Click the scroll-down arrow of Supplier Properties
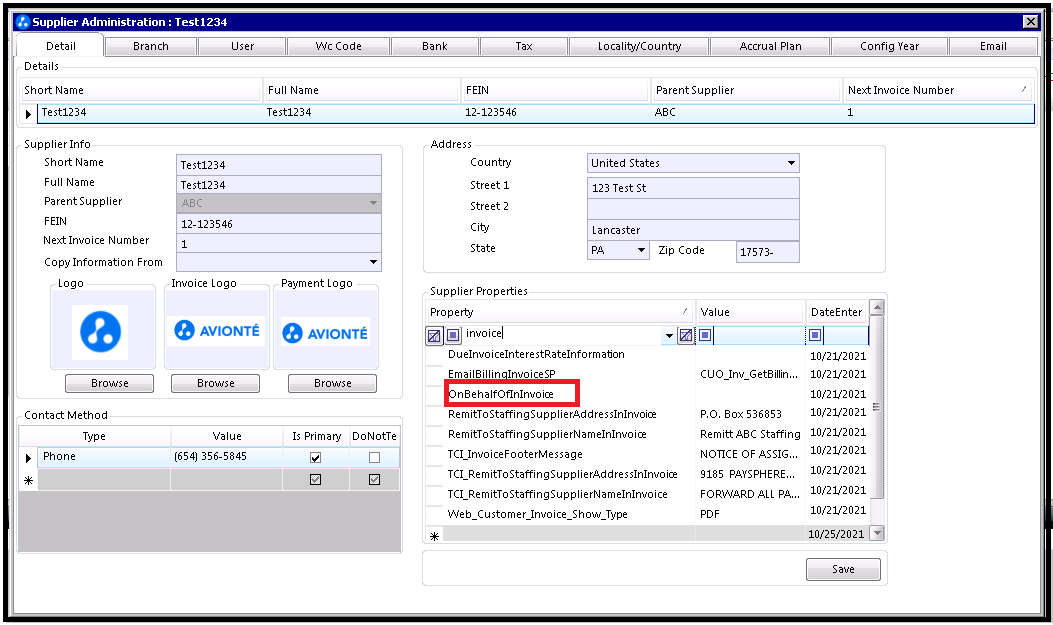This screenshot has height=625, width=1053. pos(876,533)
